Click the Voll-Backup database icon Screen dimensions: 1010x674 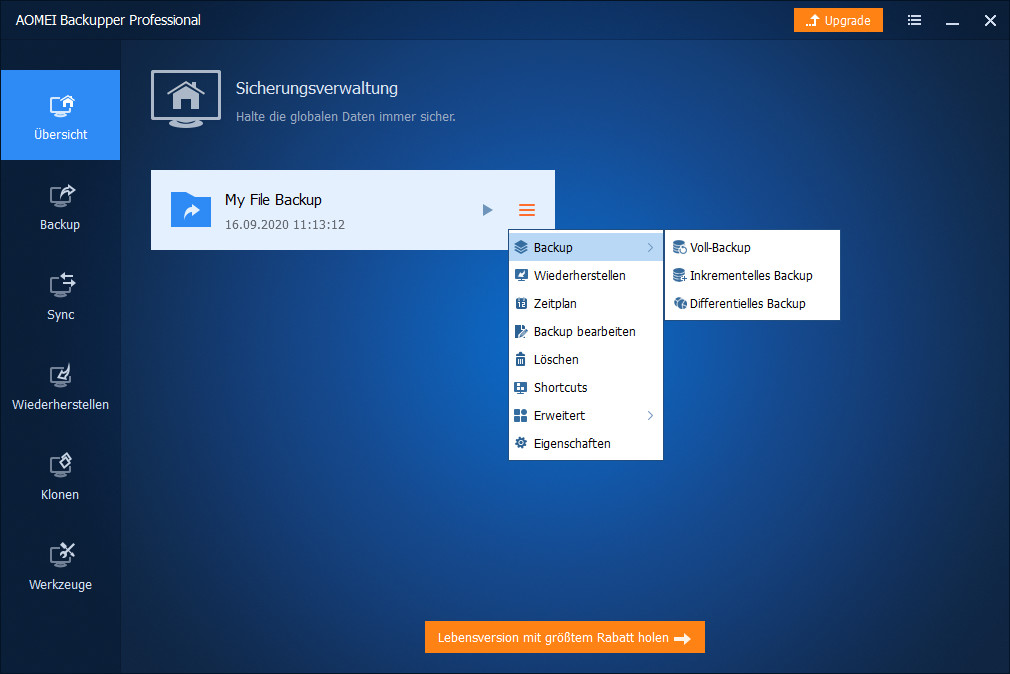click(x=680, y=247)
